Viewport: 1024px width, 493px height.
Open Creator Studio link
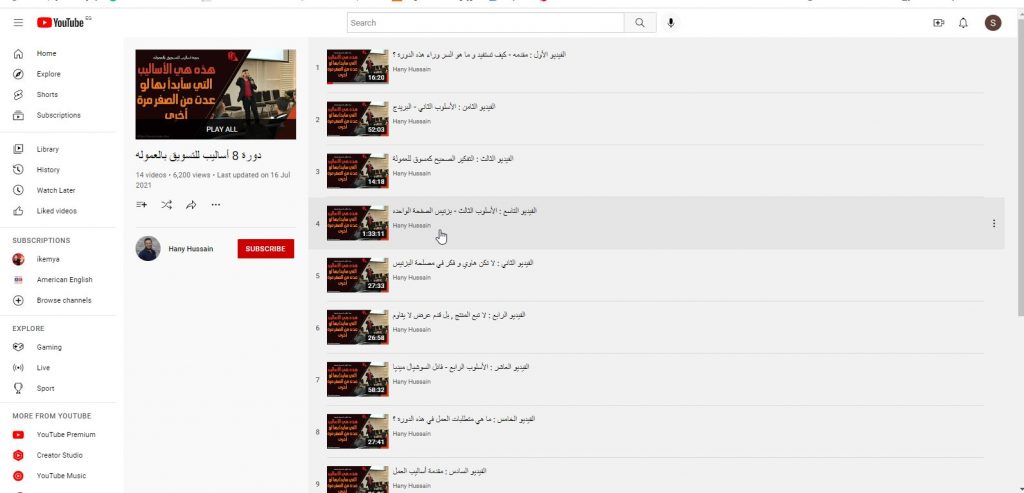pyautogui.click(x=59, y=455)
